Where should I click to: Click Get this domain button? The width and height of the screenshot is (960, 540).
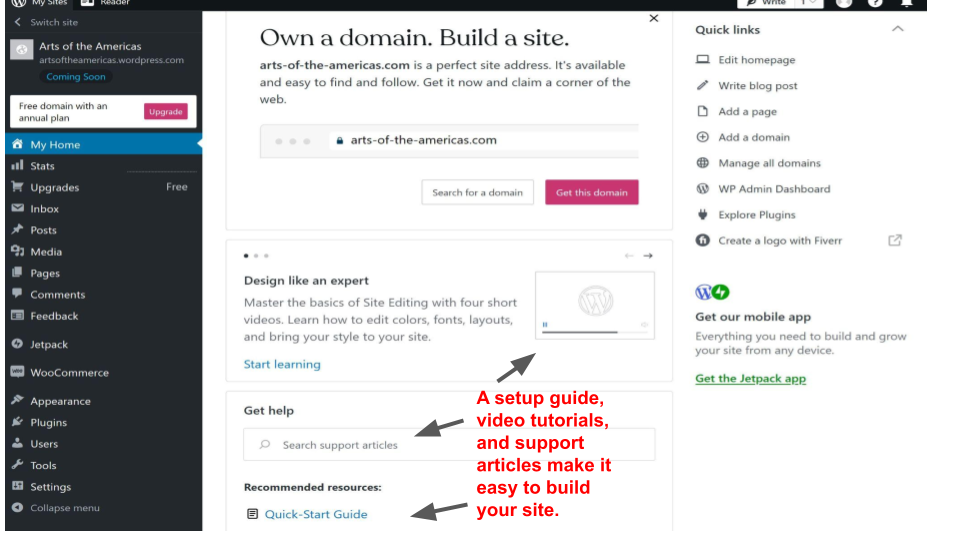pyautogui.click(x=591, y=192)
